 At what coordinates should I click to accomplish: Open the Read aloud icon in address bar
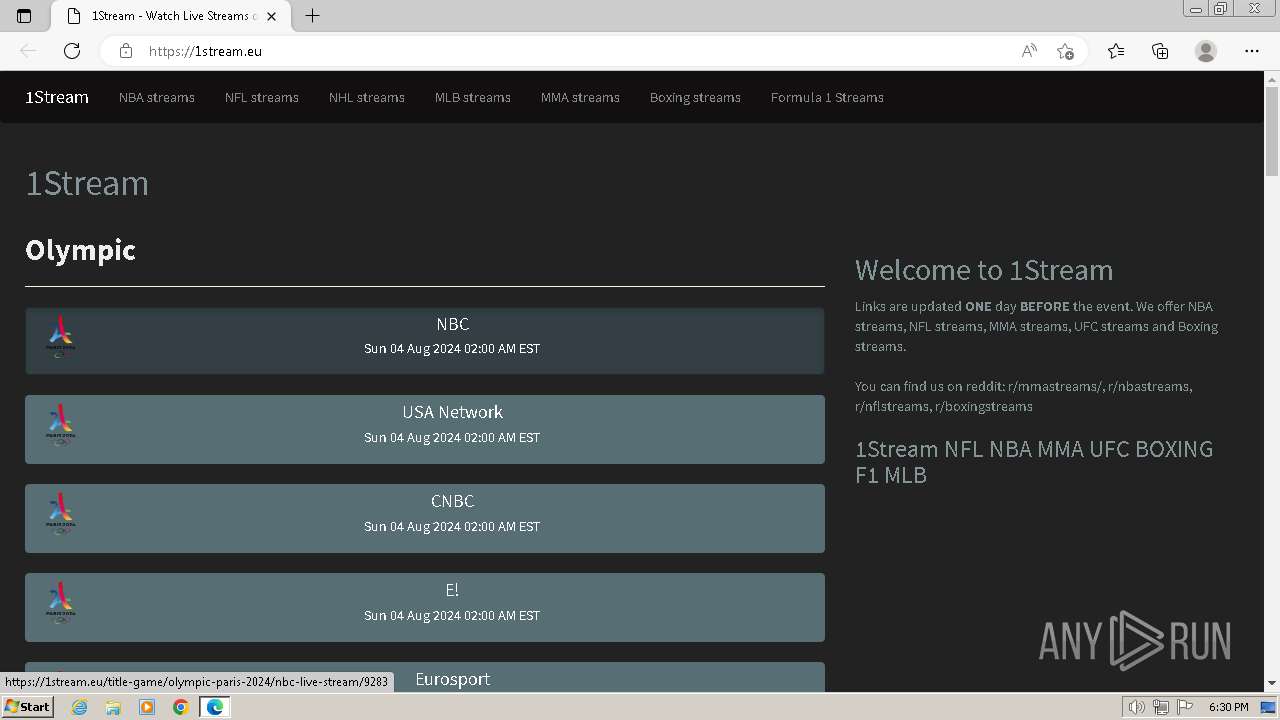click(1029, 51)
